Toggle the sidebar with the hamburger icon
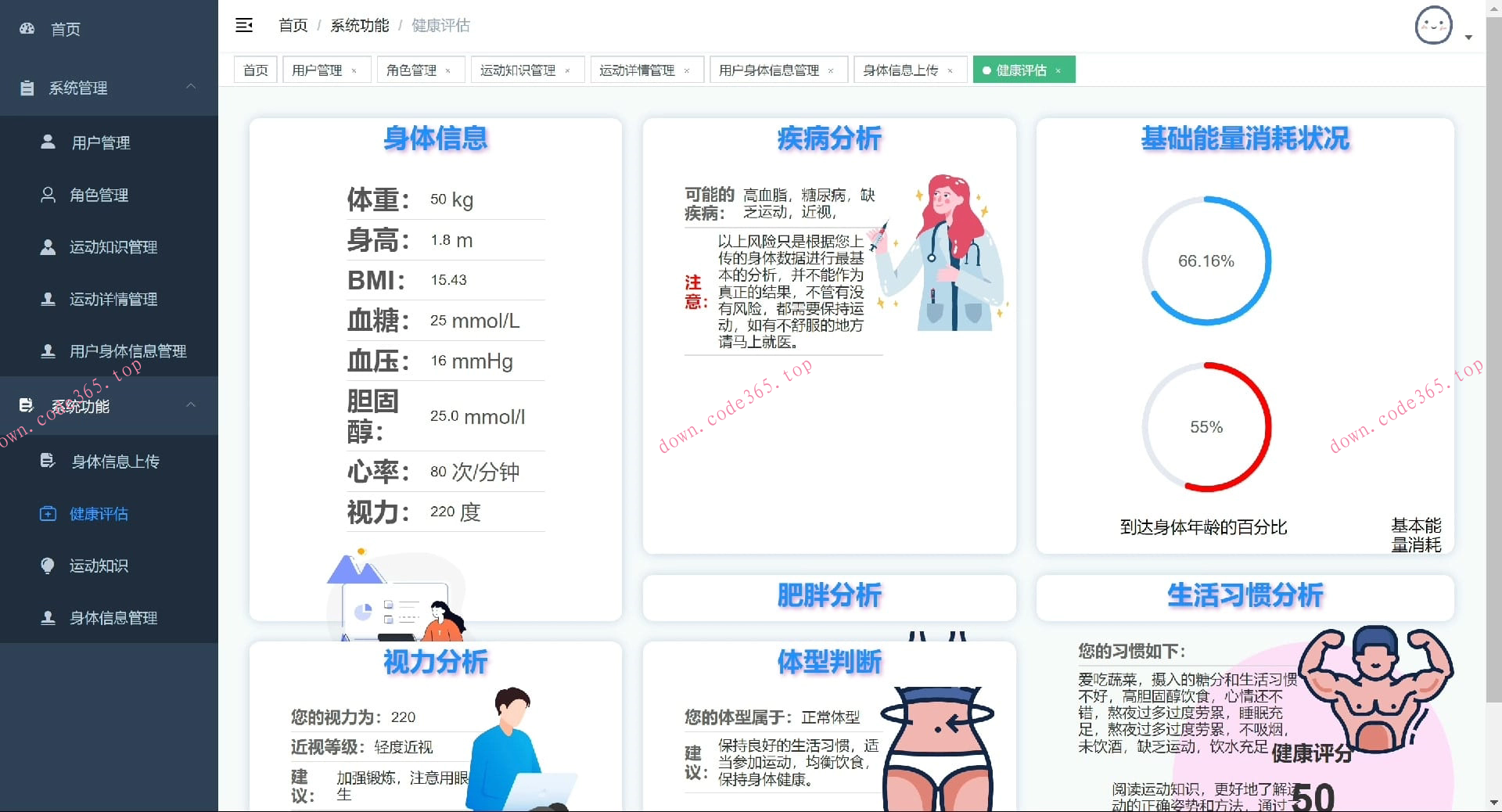The height and width of the screenshot is (812, 1502). (244, 25)
